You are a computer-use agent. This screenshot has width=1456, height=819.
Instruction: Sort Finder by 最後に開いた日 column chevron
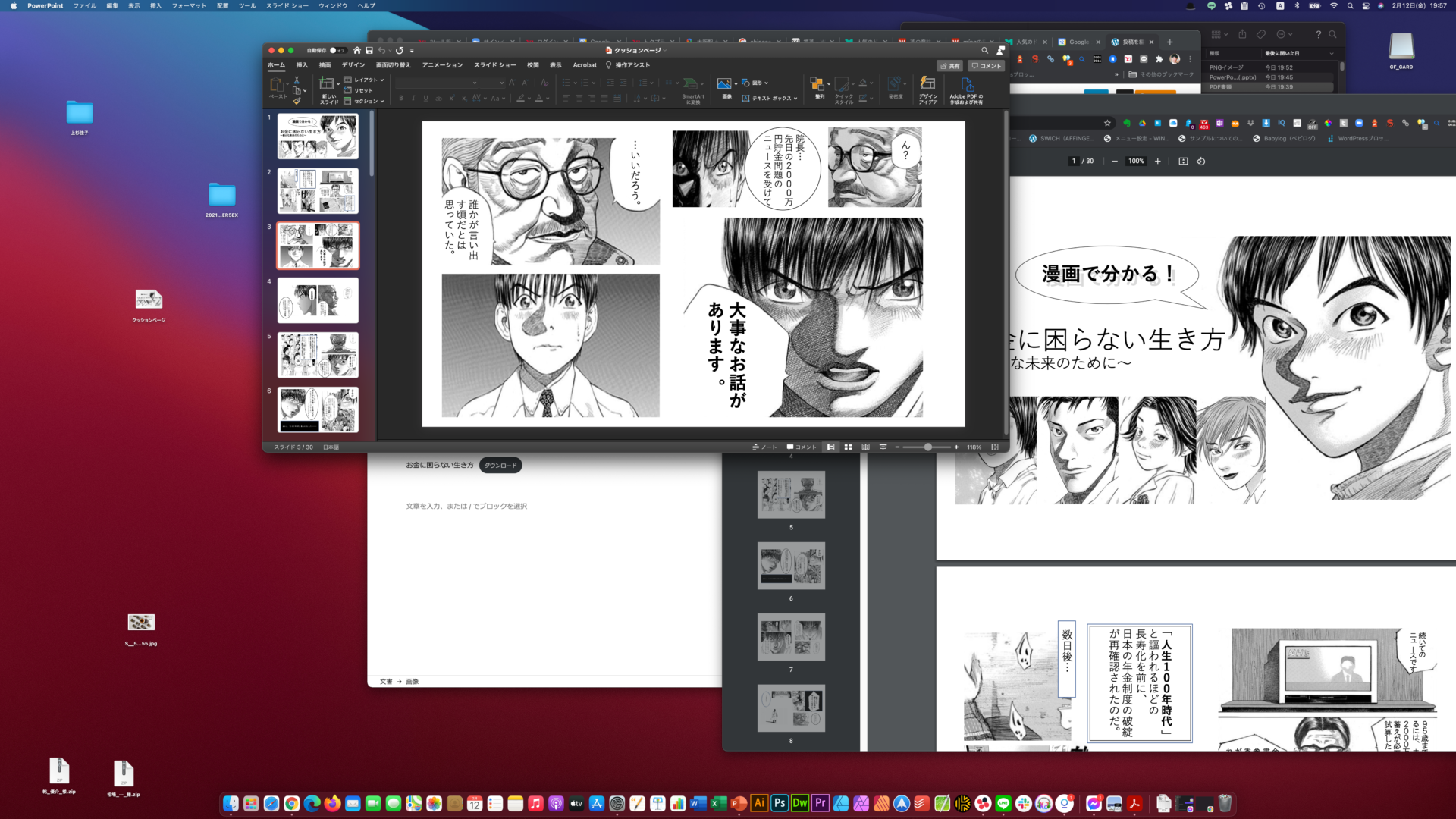[1331, 54]
